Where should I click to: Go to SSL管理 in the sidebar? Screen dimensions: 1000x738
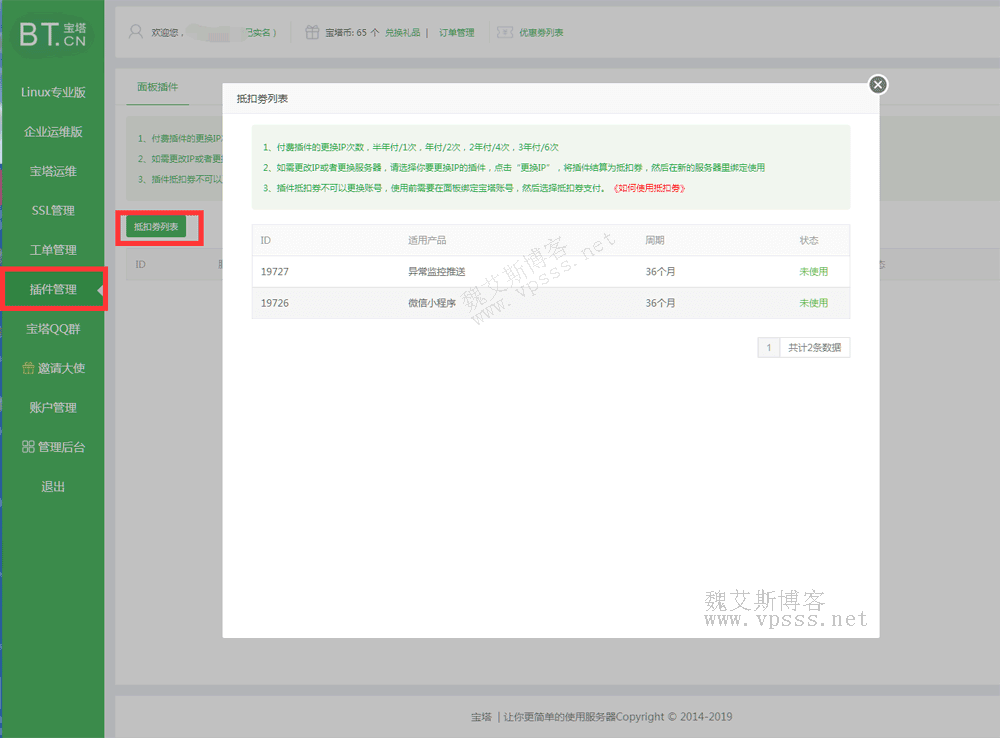(x=53, y=211)
